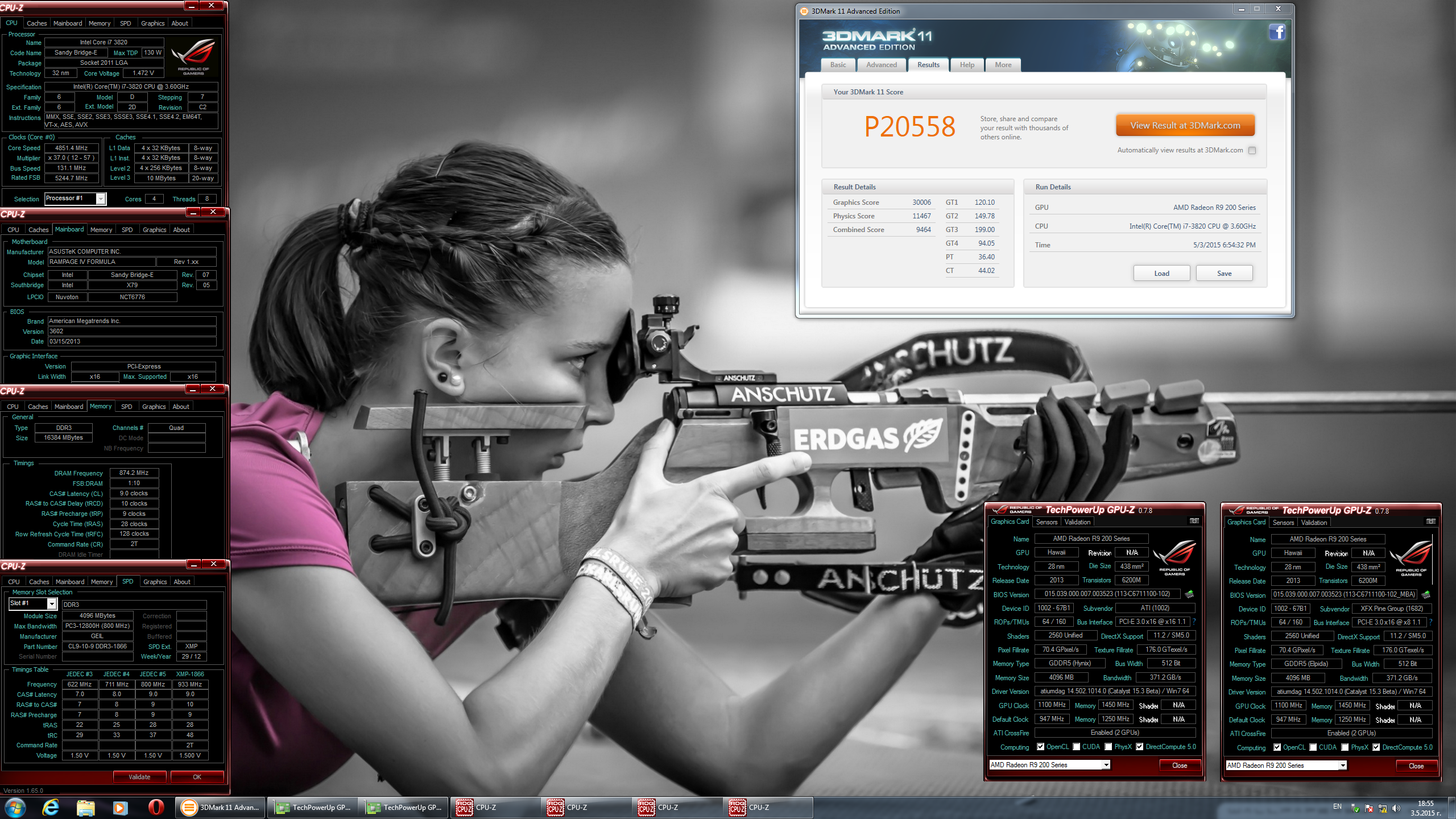
Task: Click OK button in CPU-Z SPD window
Action: coord(197,777)
